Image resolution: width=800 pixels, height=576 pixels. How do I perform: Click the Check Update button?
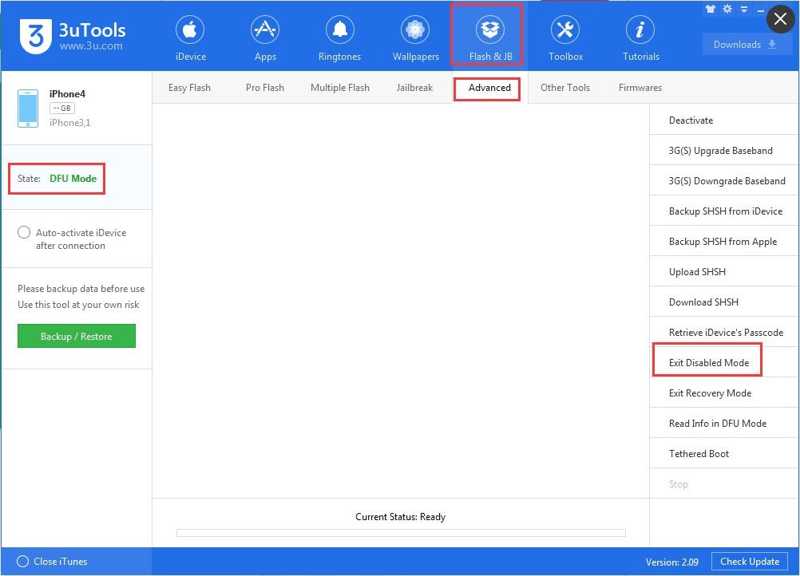coord(749,562)
